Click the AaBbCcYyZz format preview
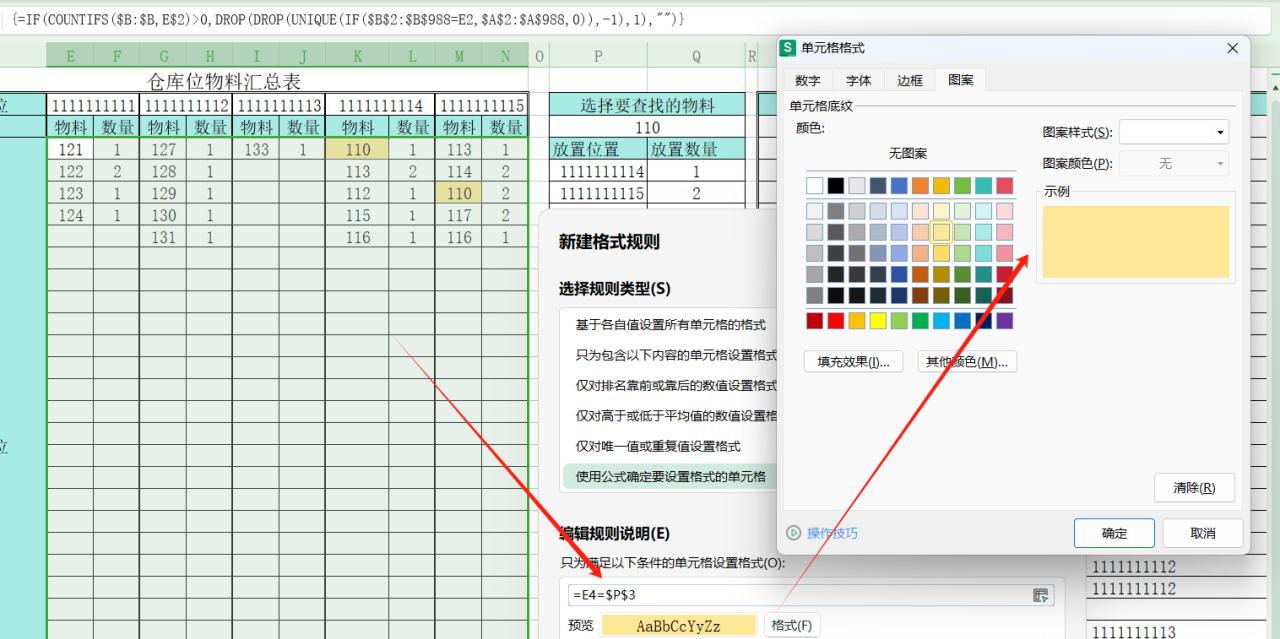The image size is (1280, 639). 679,626
